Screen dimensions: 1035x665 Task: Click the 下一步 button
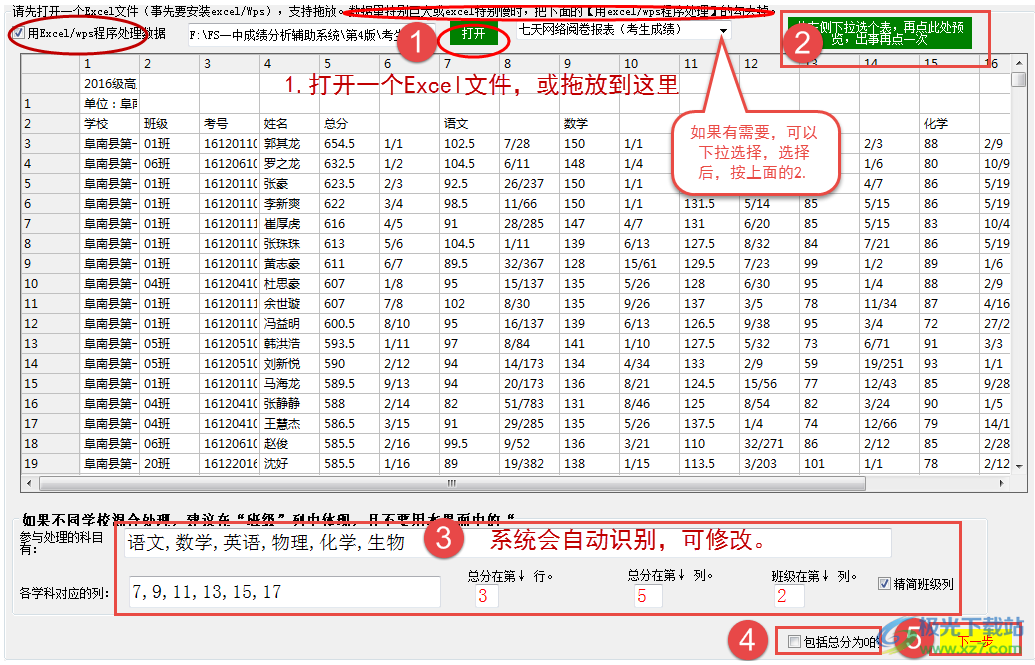[x=976, y=641]
